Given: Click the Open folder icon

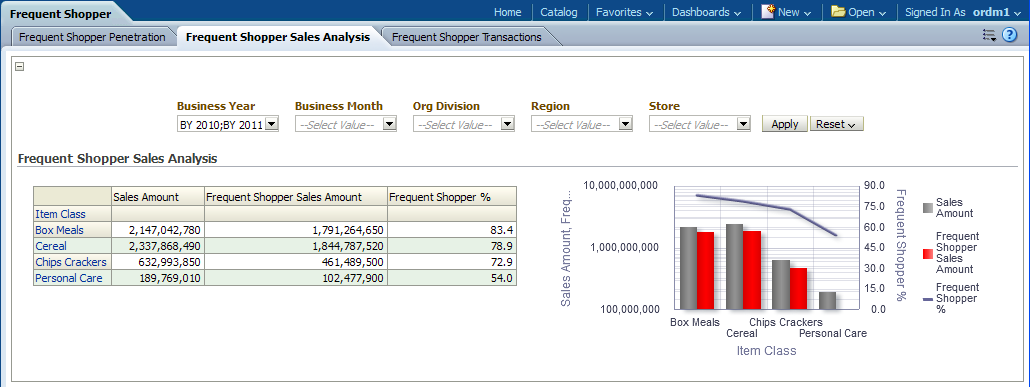Looking at the screenshot, I should [838, 11].
